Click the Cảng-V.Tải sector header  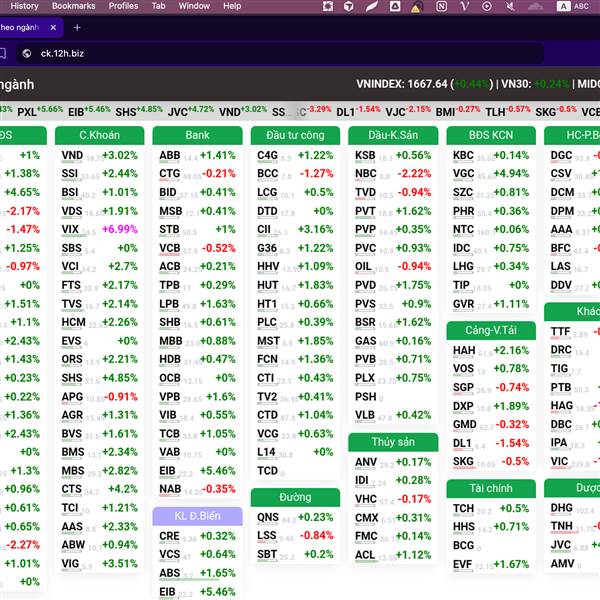point(491,330)
